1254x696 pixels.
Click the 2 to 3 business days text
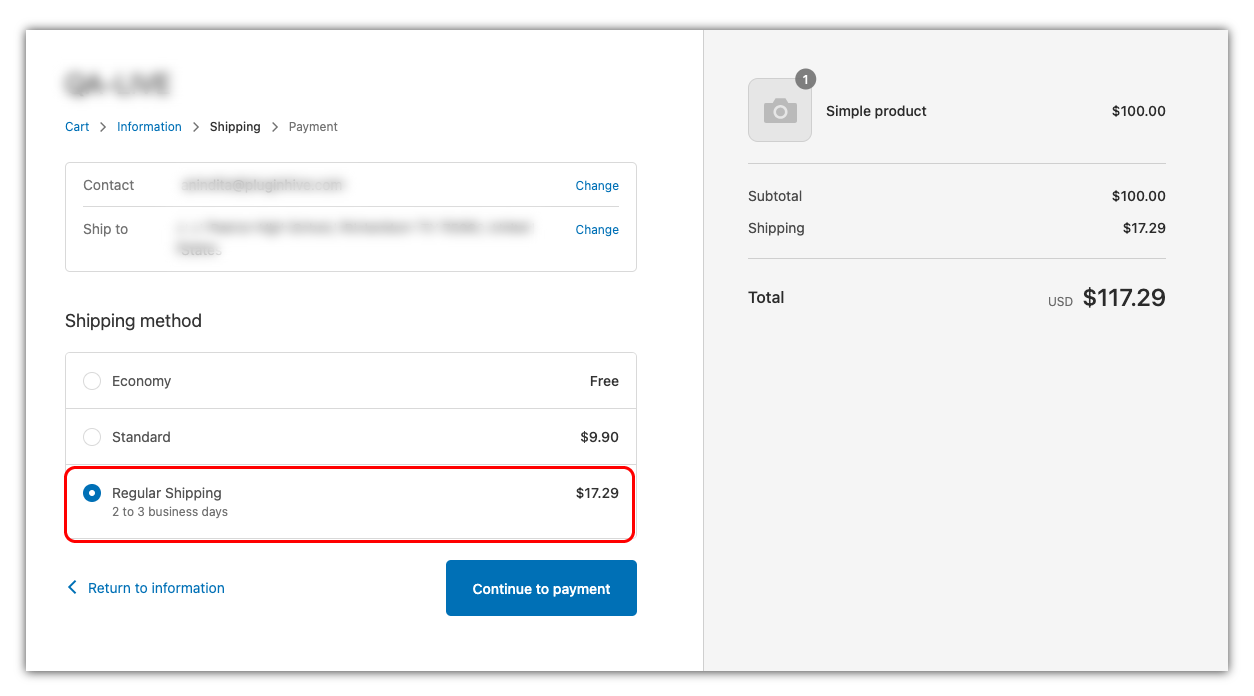click(170, 512)
